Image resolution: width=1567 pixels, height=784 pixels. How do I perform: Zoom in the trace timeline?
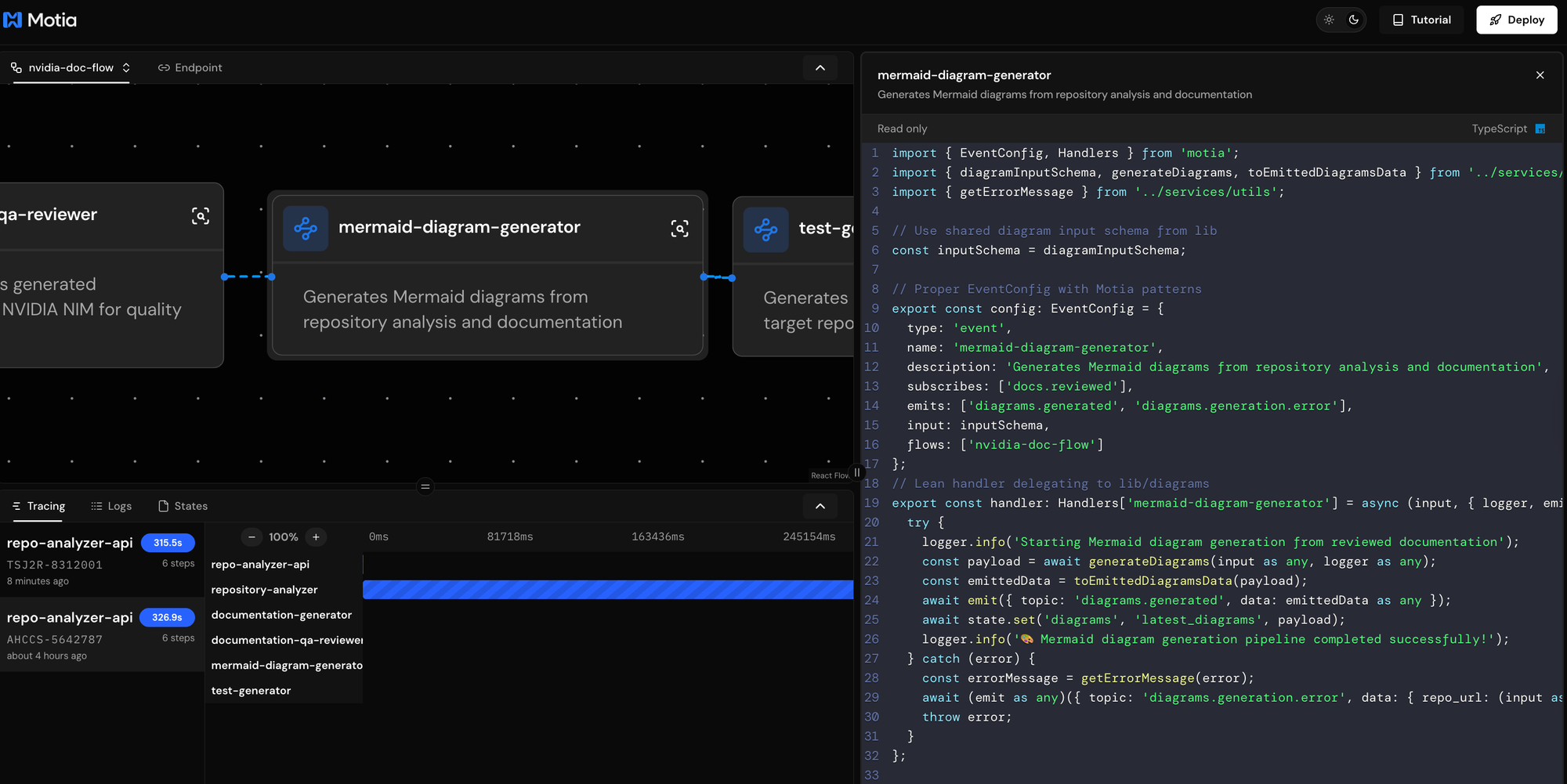(x=316, y=537)
